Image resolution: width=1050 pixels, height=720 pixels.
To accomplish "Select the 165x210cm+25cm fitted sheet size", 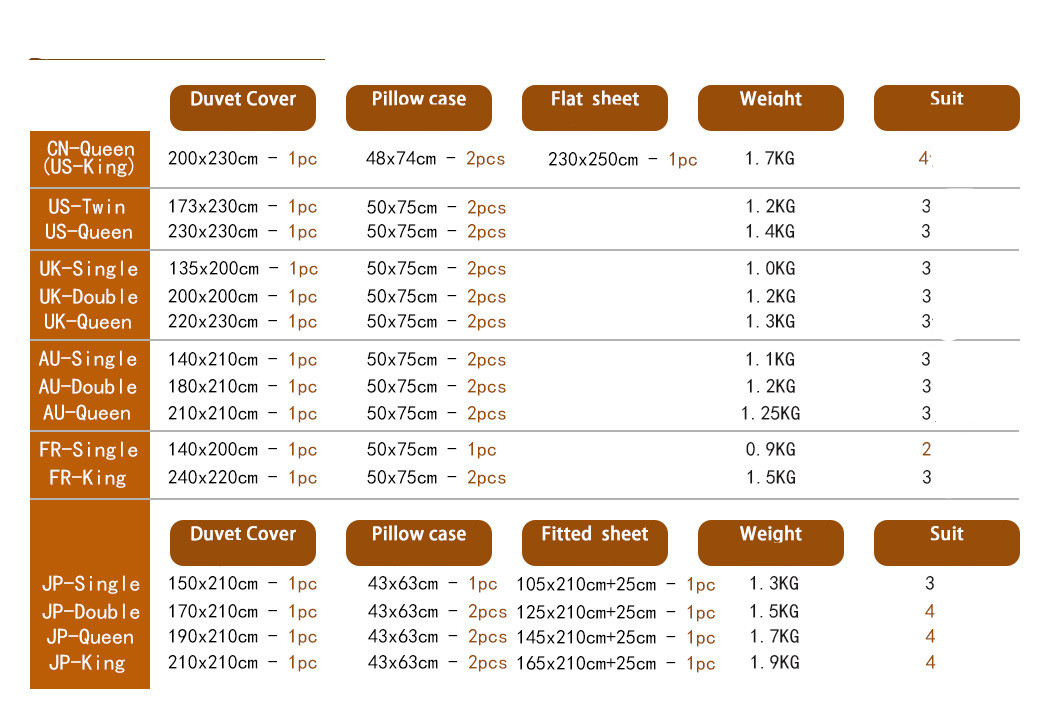I will [x=586, y=664].
